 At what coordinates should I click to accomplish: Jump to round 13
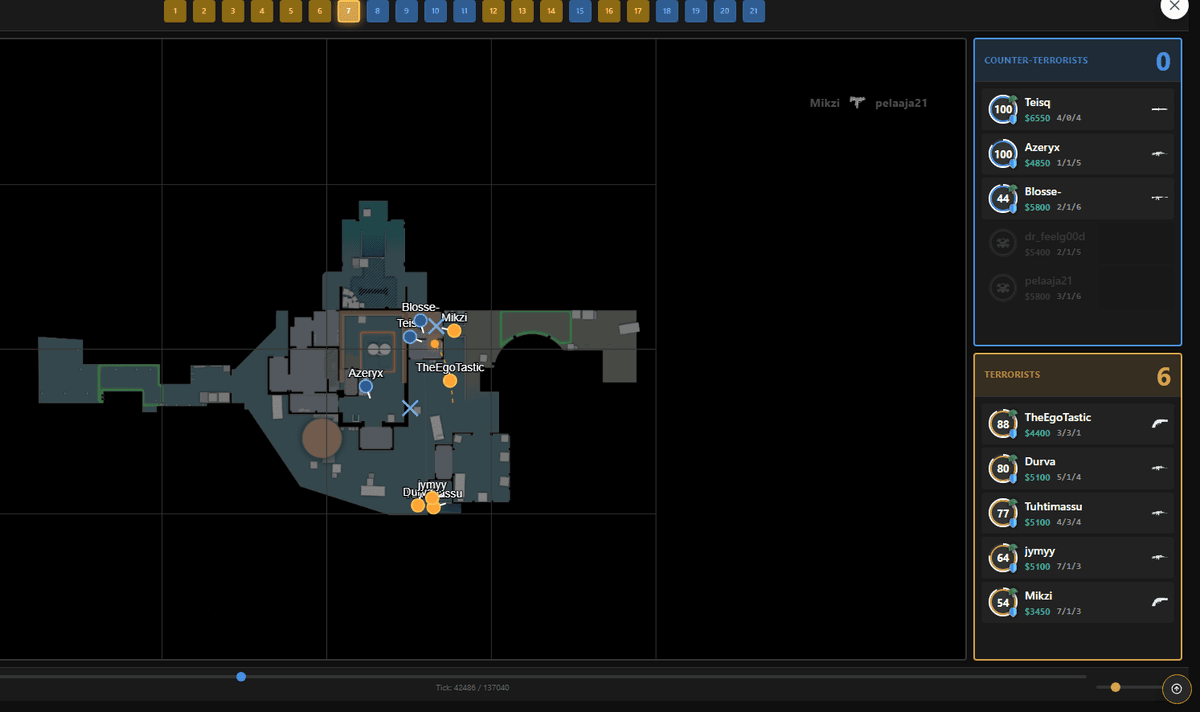click(522, 11)
